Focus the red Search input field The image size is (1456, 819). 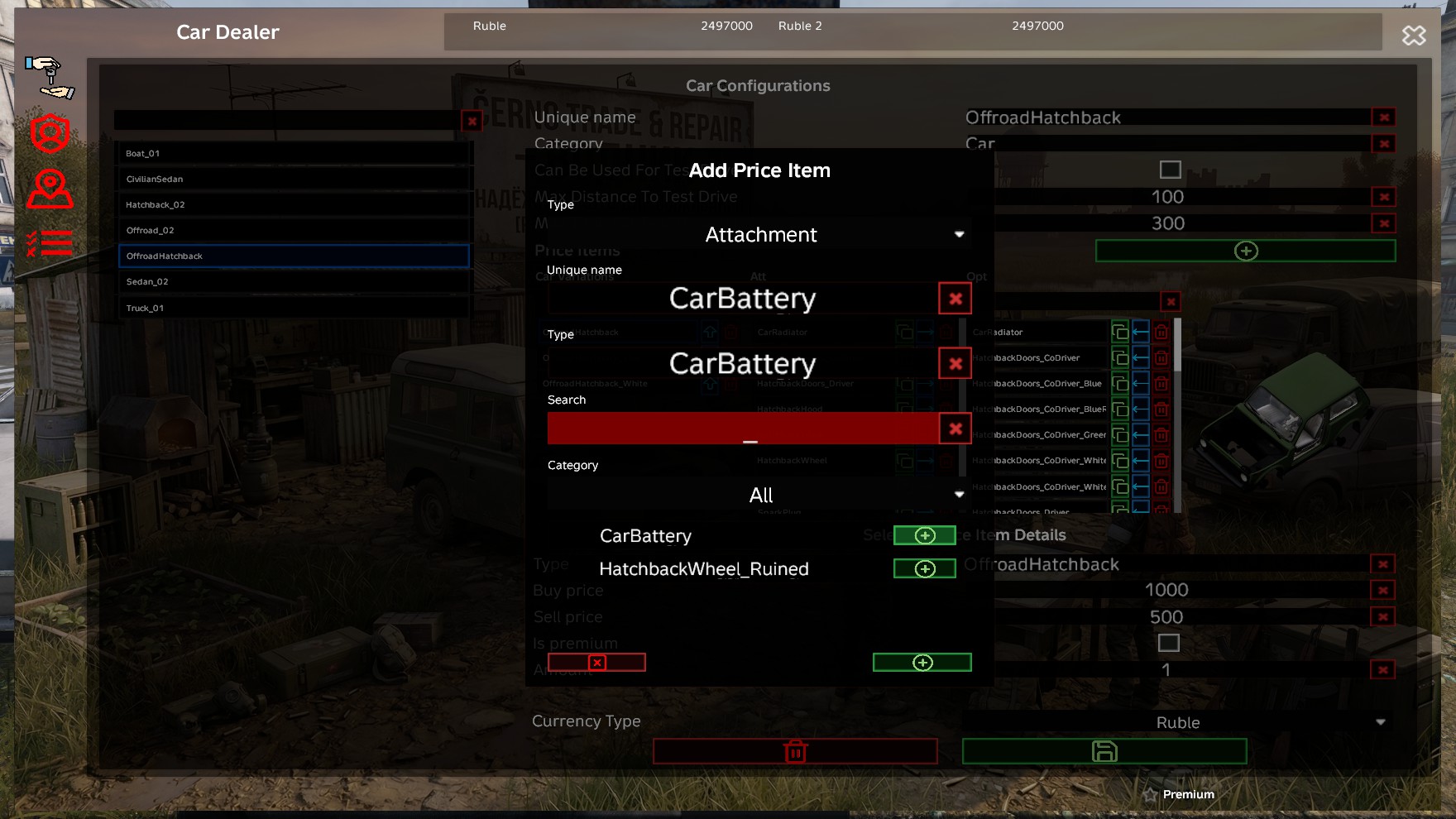743,429
